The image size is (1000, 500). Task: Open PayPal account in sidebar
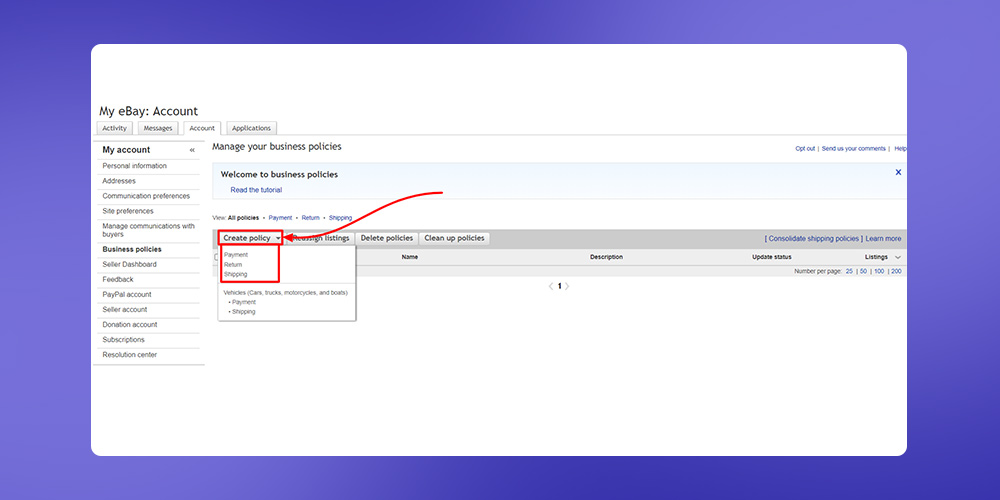(127, 295)
